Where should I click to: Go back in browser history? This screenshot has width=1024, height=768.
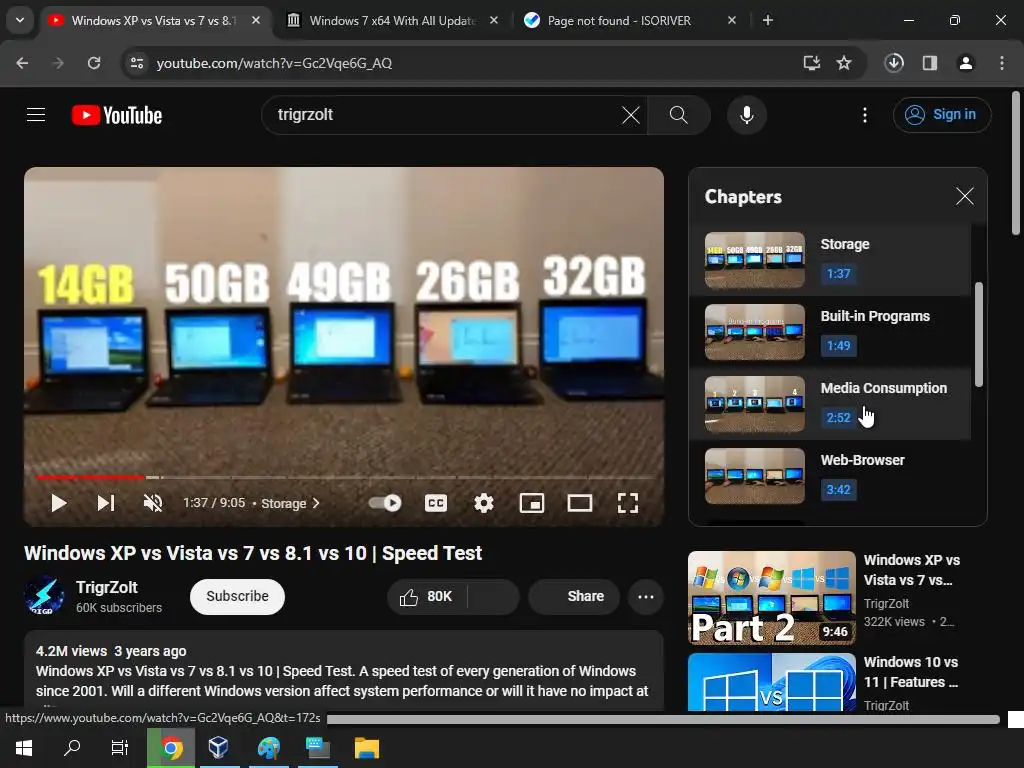pos(22,63)
